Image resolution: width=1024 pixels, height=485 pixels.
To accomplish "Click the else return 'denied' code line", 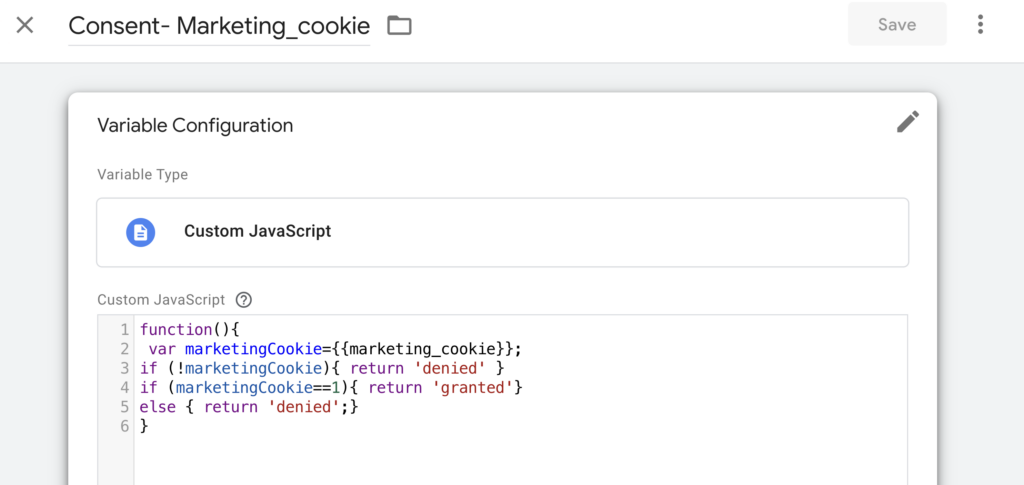I will 248,406.
